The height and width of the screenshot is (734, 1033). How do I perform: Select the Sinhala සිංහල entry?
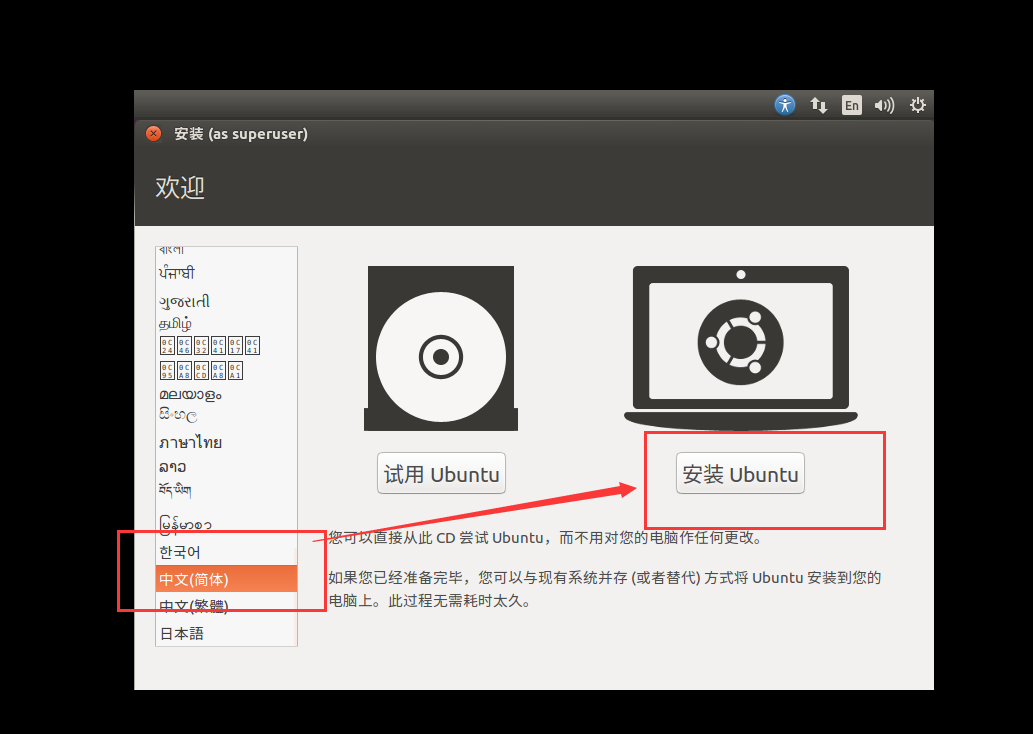226,416
